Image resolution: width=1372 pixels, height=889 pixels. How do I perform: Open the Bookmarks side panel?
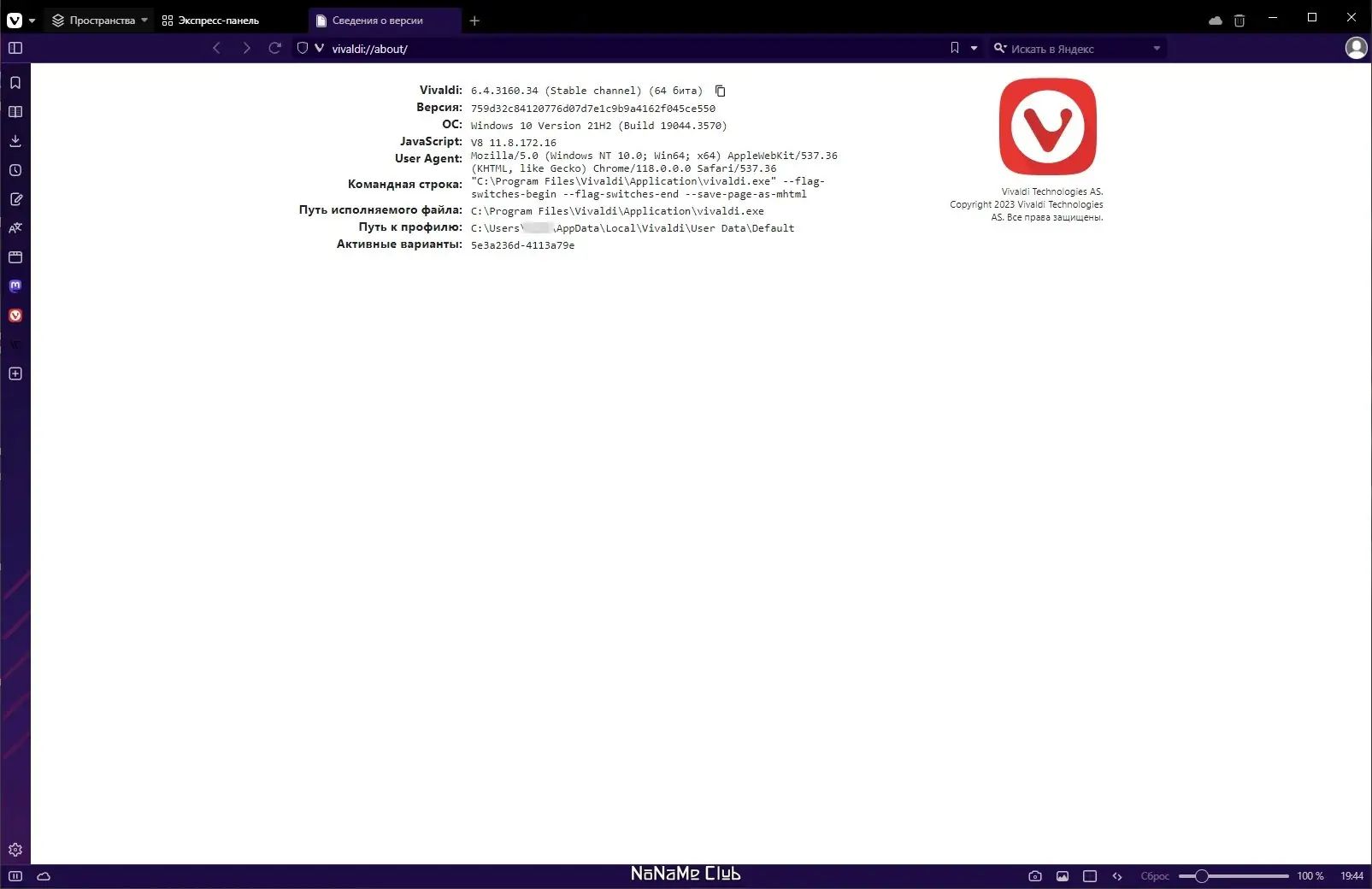[x=15, y=83]
